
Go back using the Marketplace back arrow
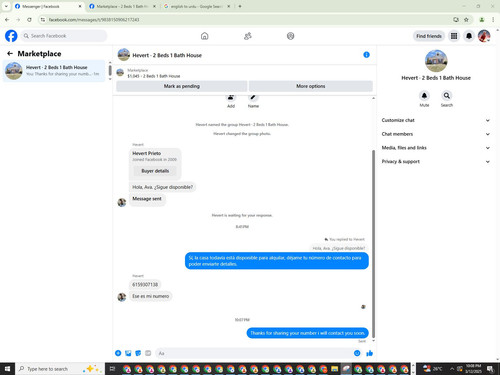point(10,53)
